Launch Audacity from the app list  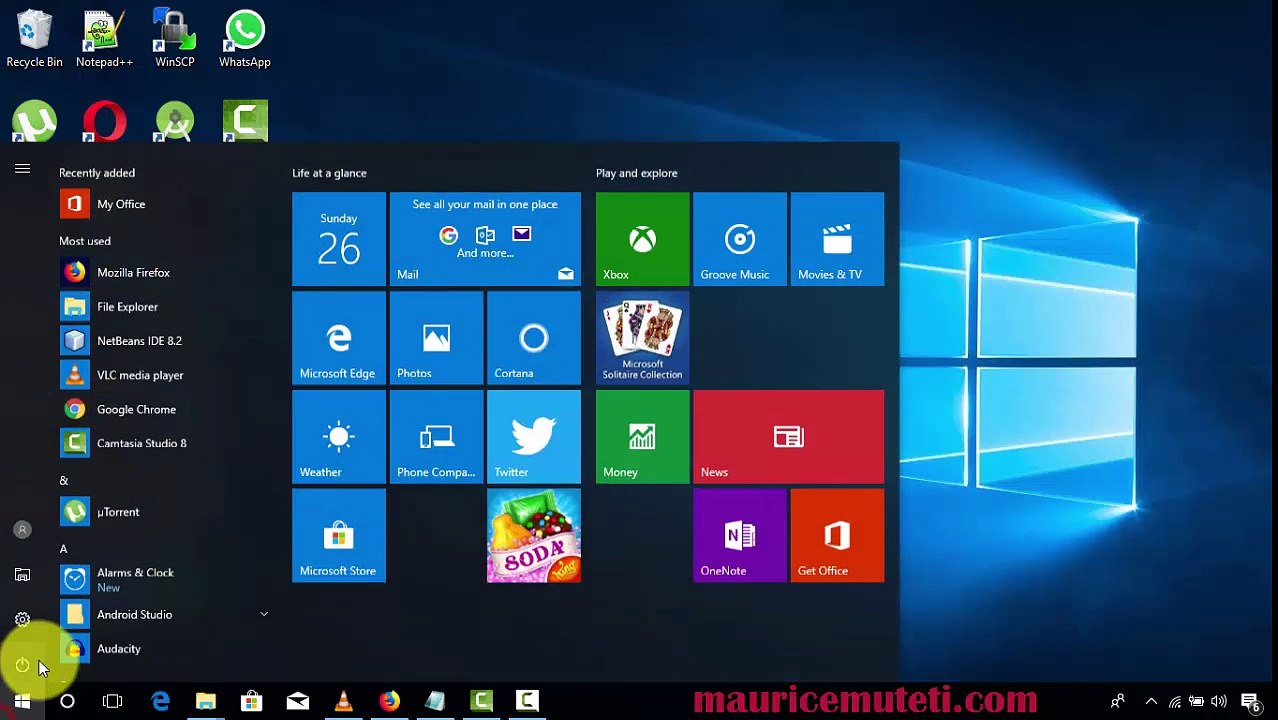coord(160,649)
